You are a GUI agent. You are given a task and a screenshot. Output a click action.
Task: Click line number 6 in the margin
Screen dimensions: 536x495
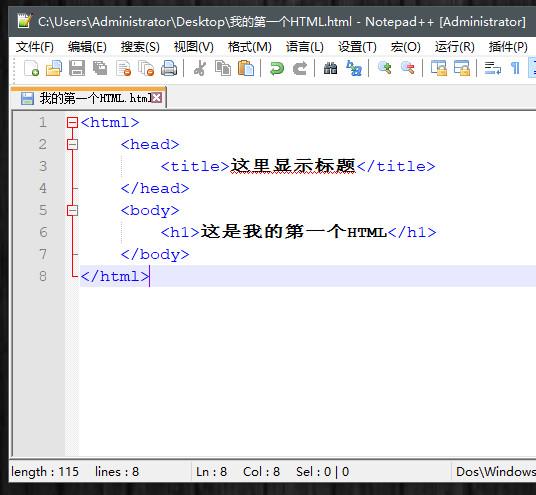pos(43,232)
